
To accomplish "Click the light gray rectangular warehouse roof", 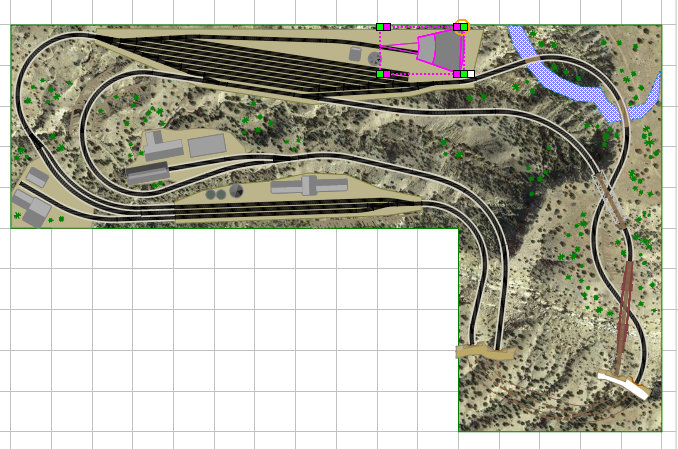I will pos(207,146).
